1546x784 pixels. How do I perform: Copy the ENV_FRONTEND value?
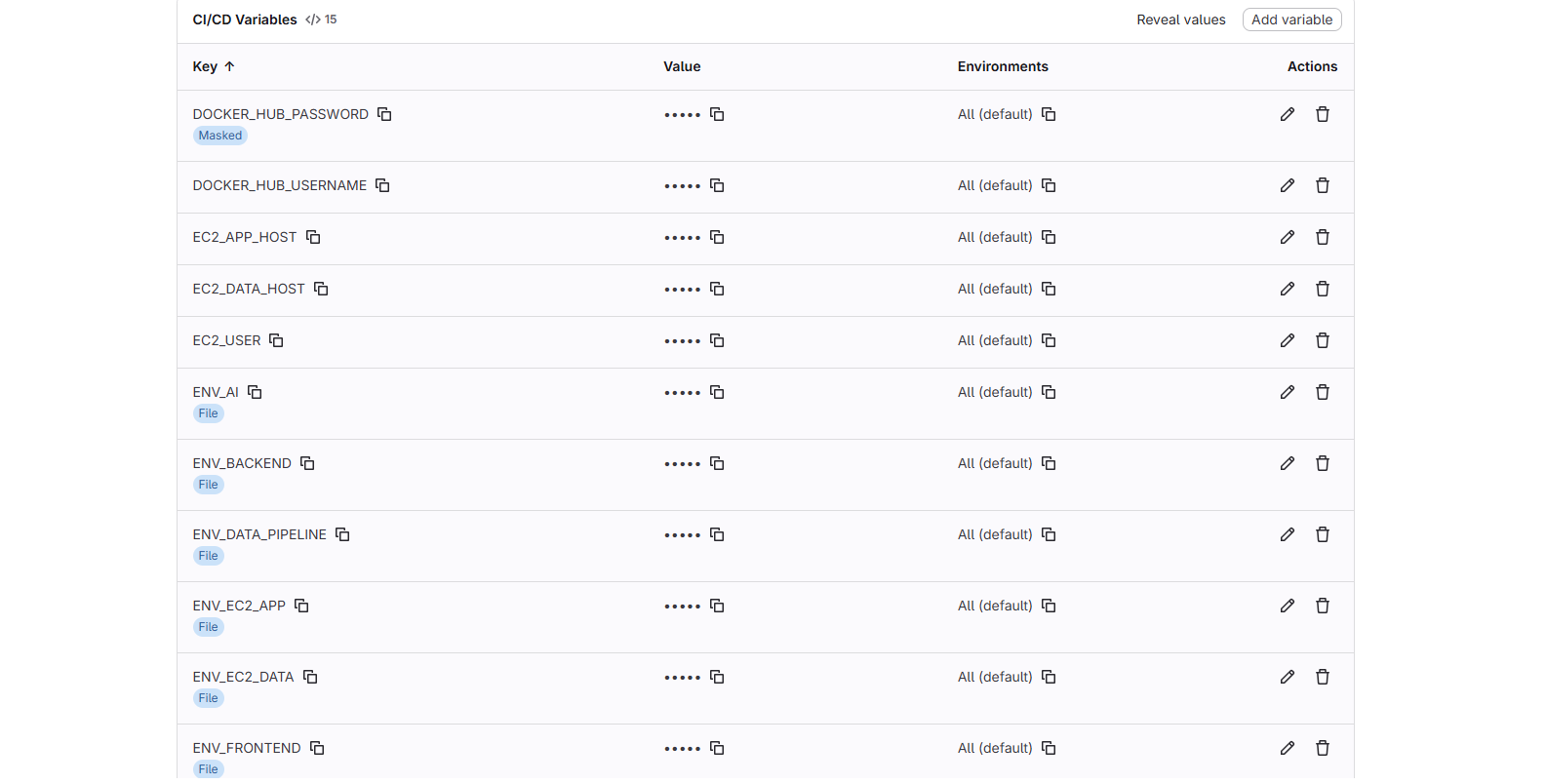(x=717, y=748)
